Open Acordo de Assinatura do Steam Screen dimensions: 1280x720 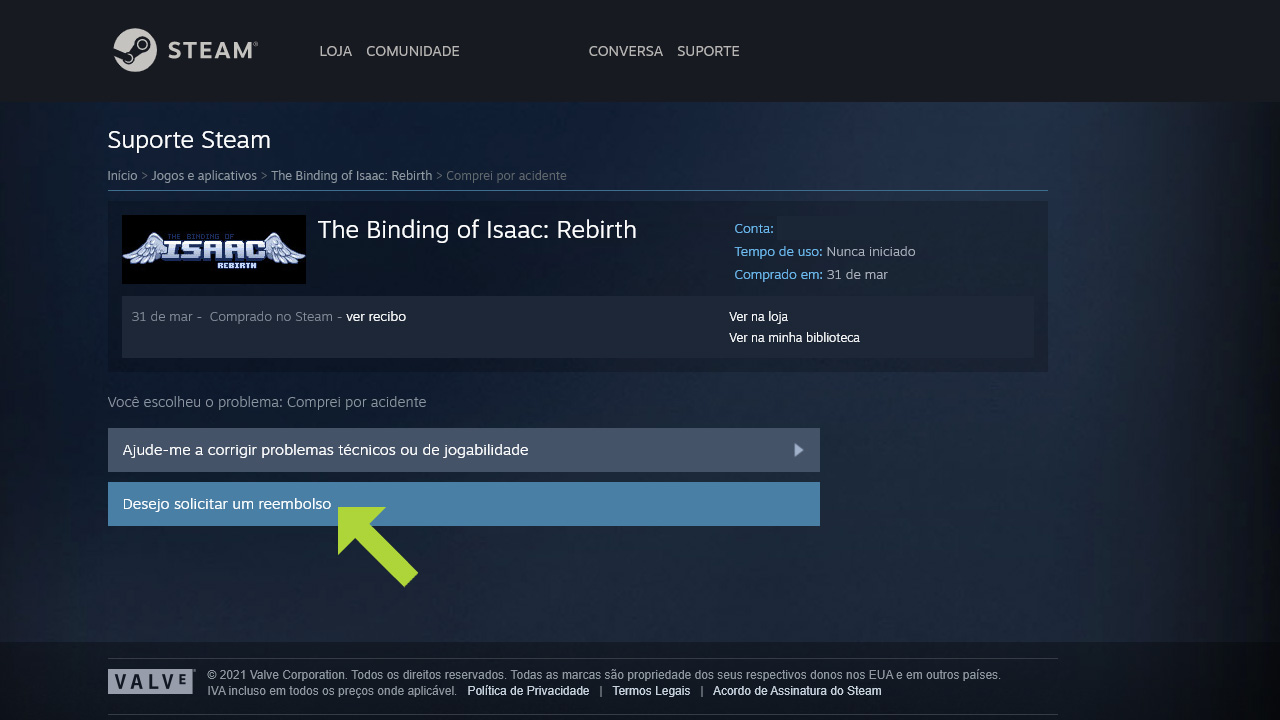(797, 691)
